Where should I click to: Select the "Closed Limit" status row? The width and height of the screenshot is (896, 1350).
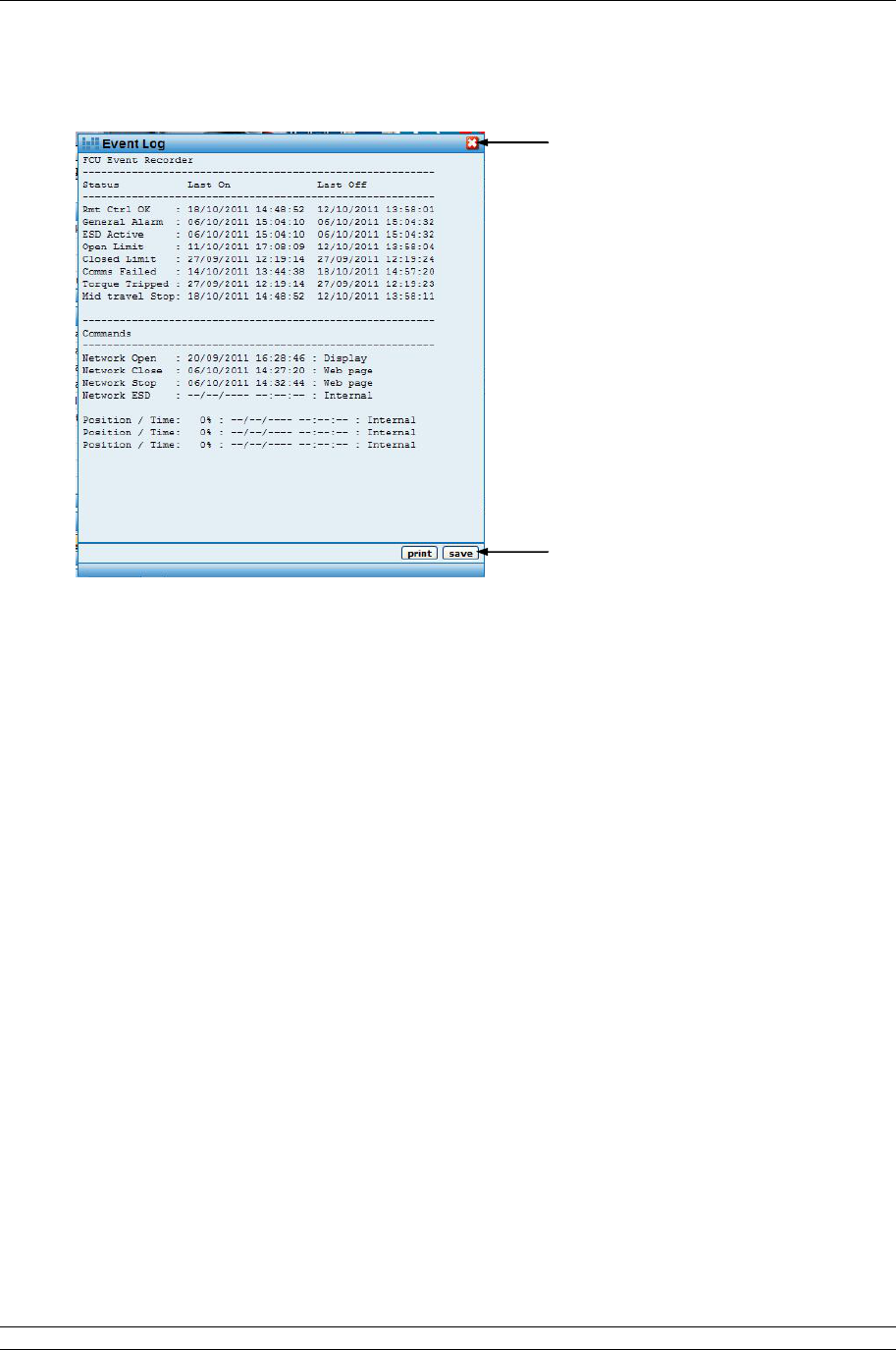[258, 259]
